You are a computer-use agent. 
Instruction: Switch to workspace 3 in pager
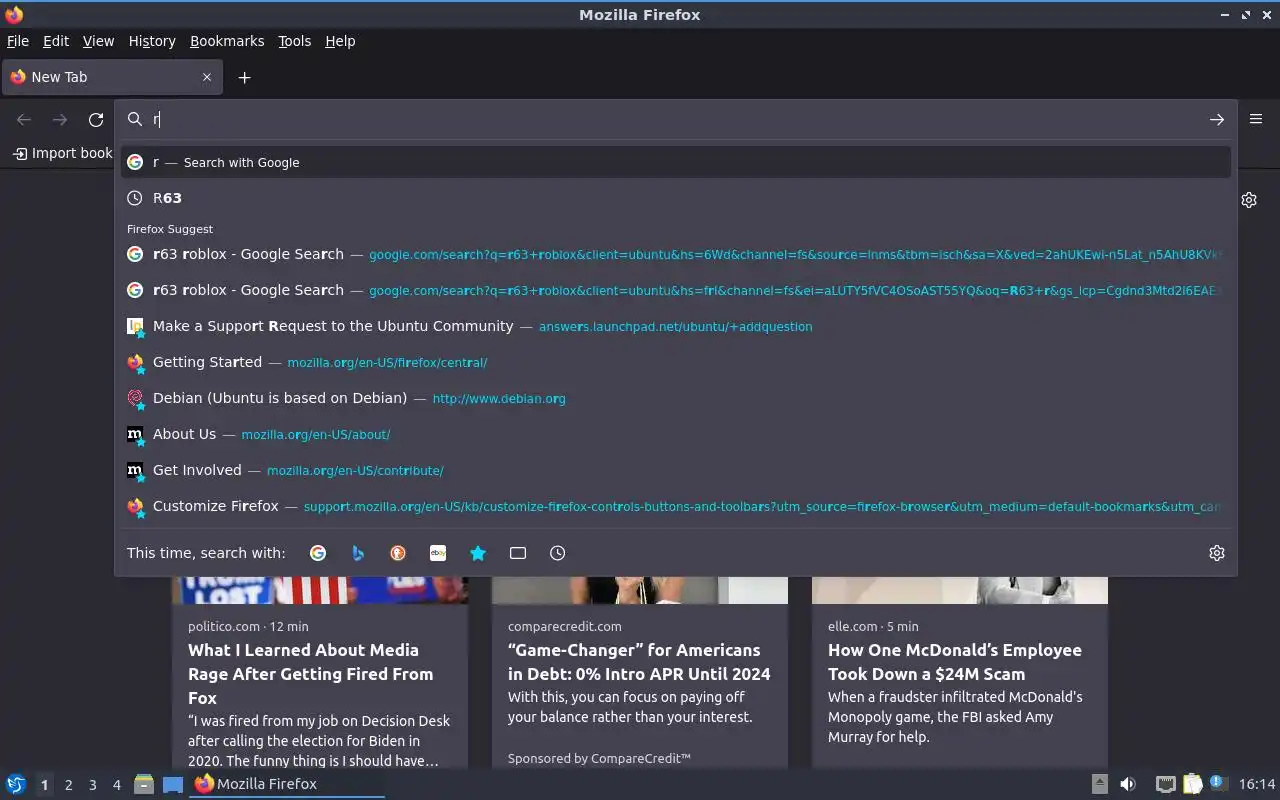coord(92,785)
